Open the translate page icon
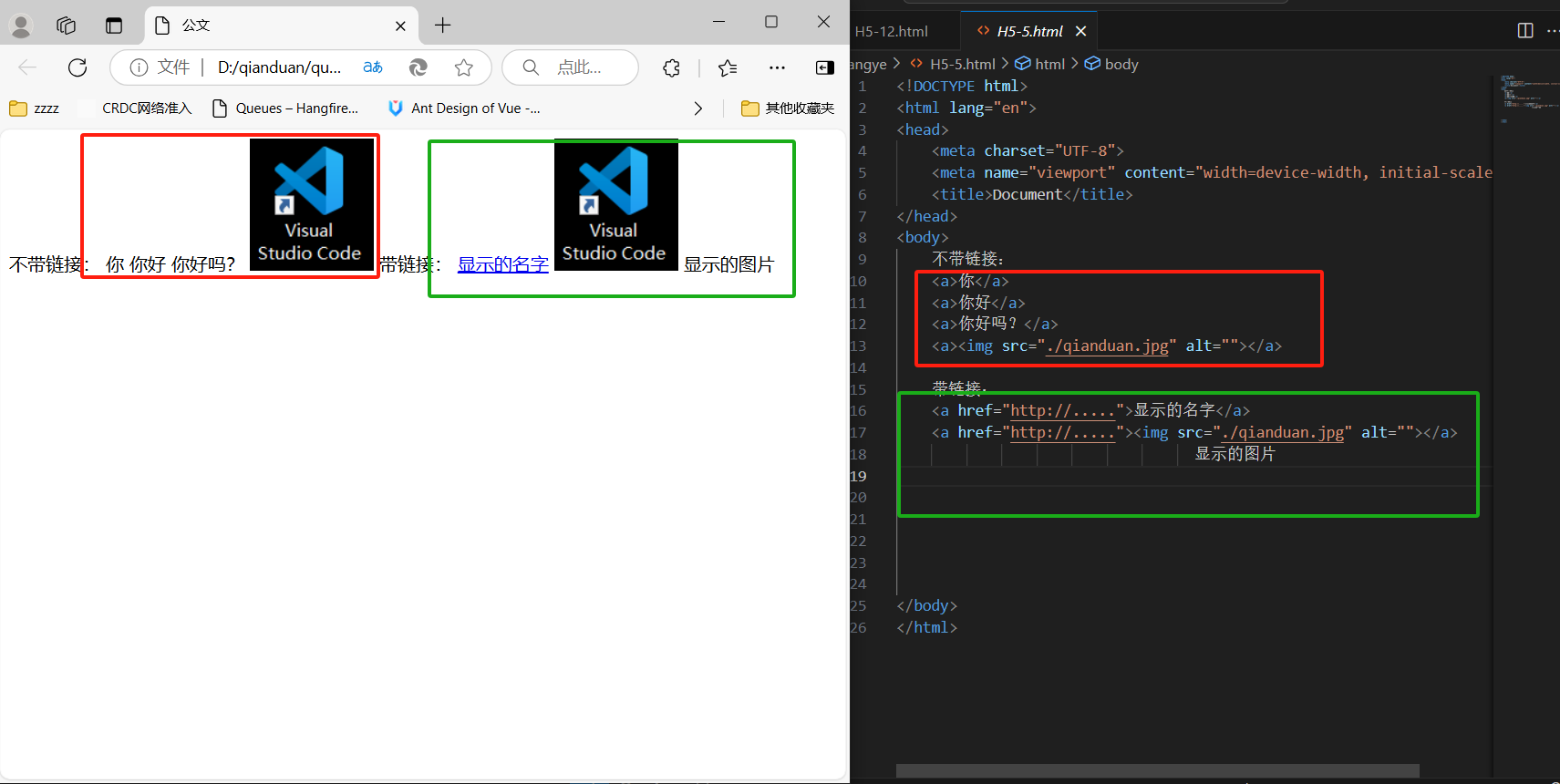The height and width of the screenshot is (784, 1560). (x=373, y=67)
